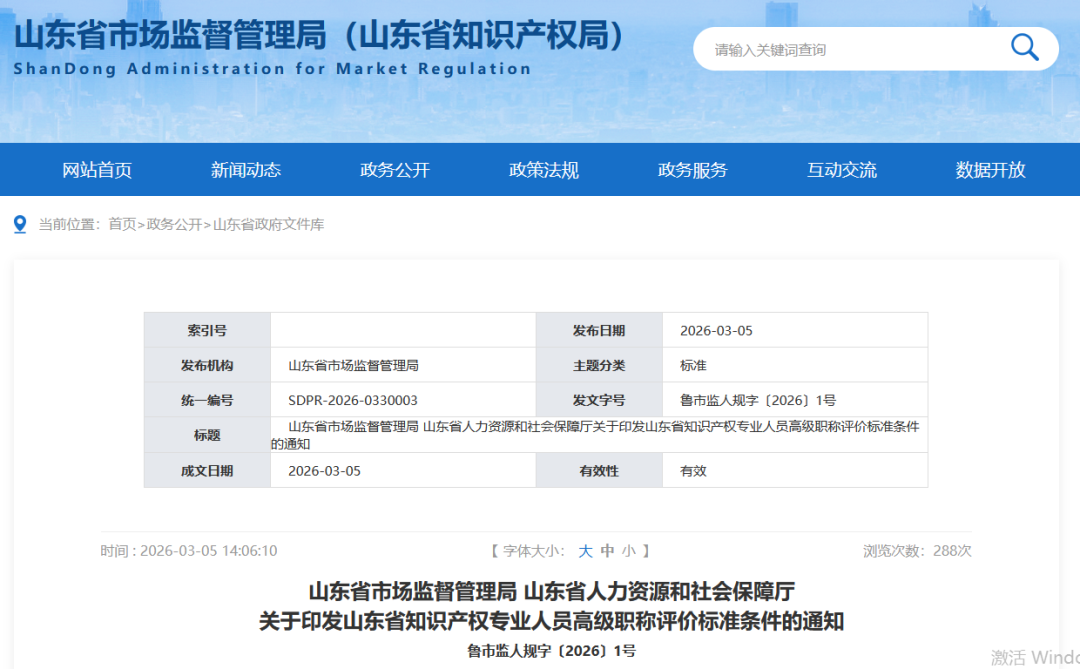Screen dimensions: 1080x669
Task: Click the magnifier search icon
Action: point(1024,48)
